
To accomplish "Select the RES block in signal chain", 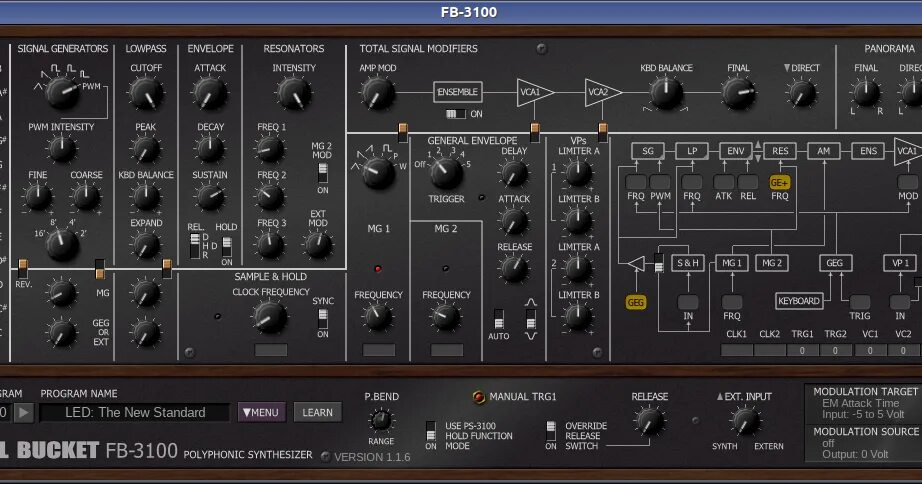I will (780, 151).
